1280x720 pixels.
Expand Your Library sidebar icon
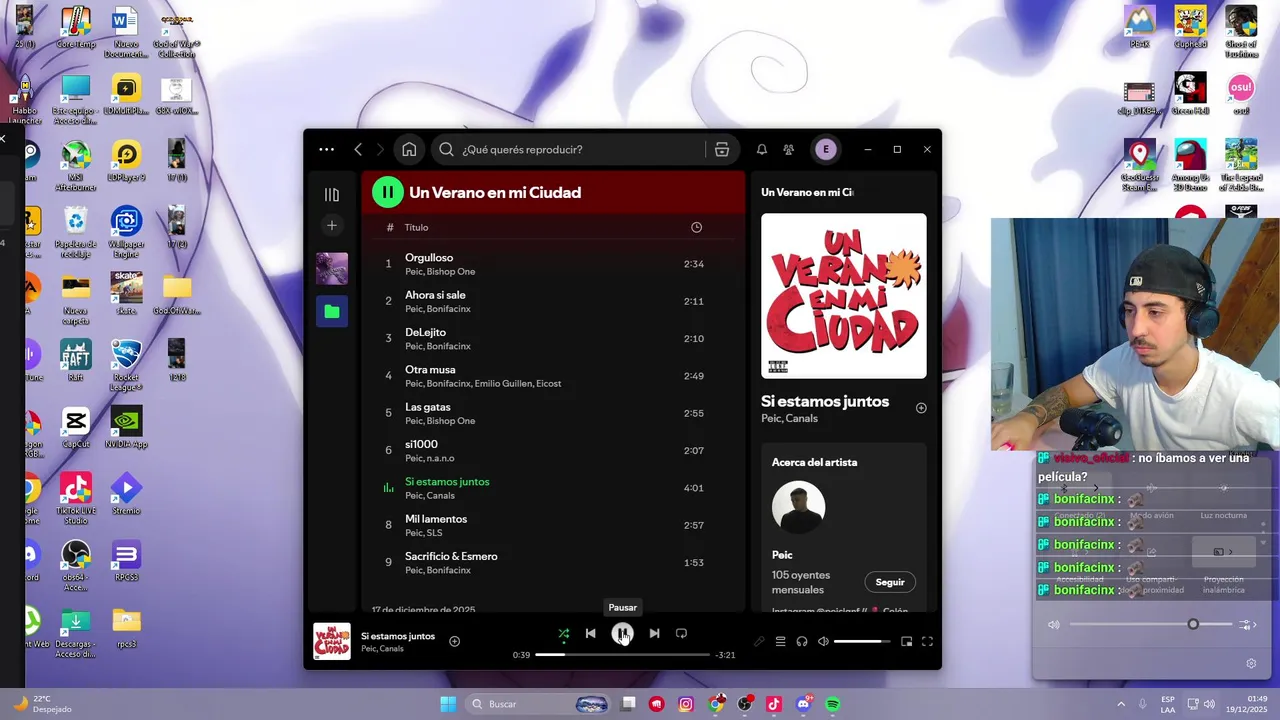coord(332,195)
